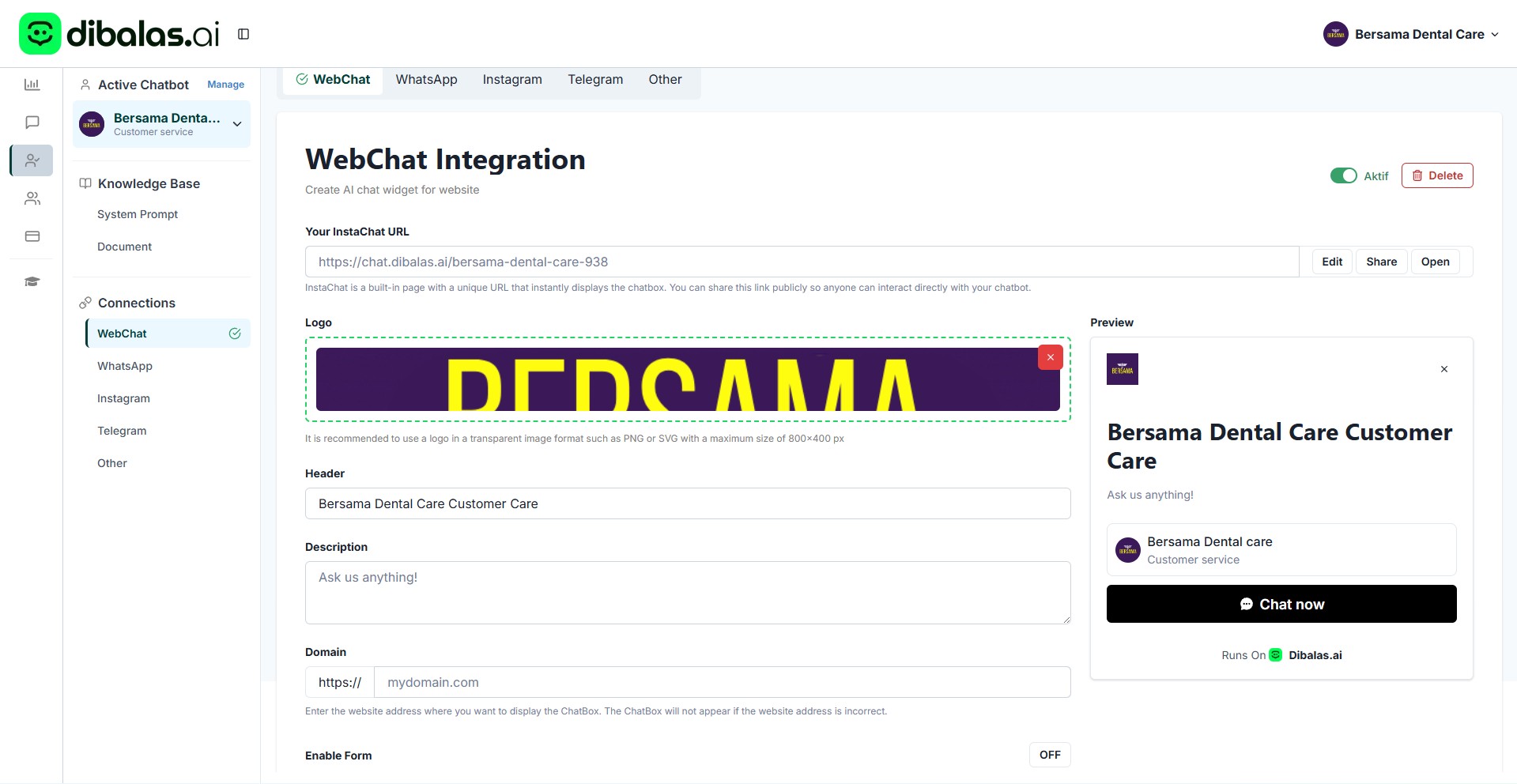Open the contacts users sidebar icon

(32, 198)
